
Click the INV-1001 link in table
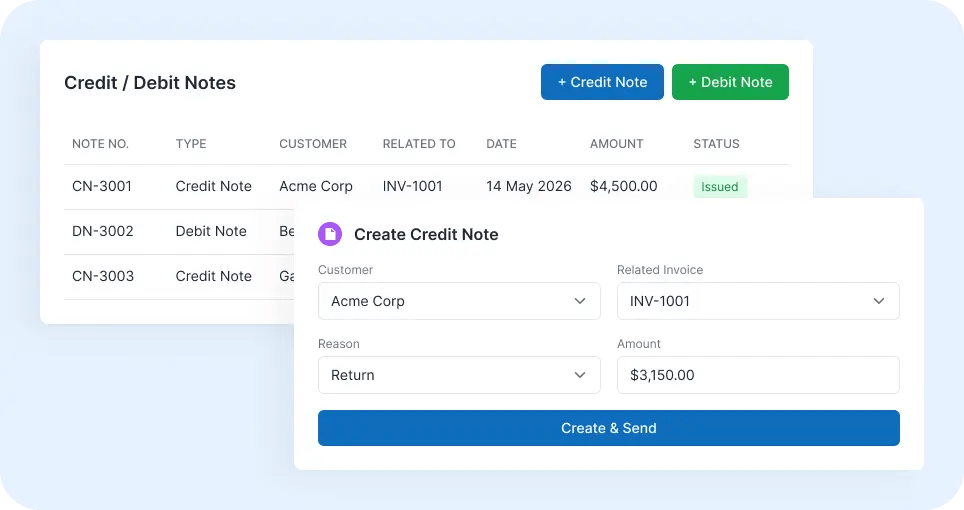[413, 186]
